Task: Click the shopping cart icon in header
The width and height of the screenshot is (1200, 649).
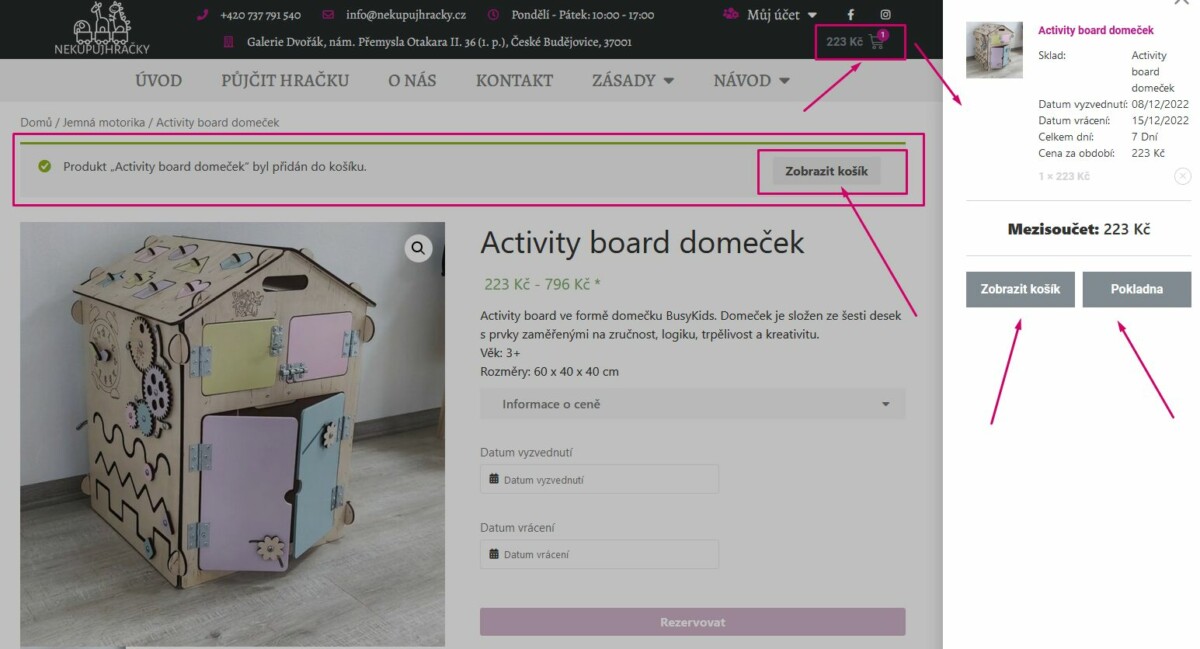Action: (x=877, y=42)
